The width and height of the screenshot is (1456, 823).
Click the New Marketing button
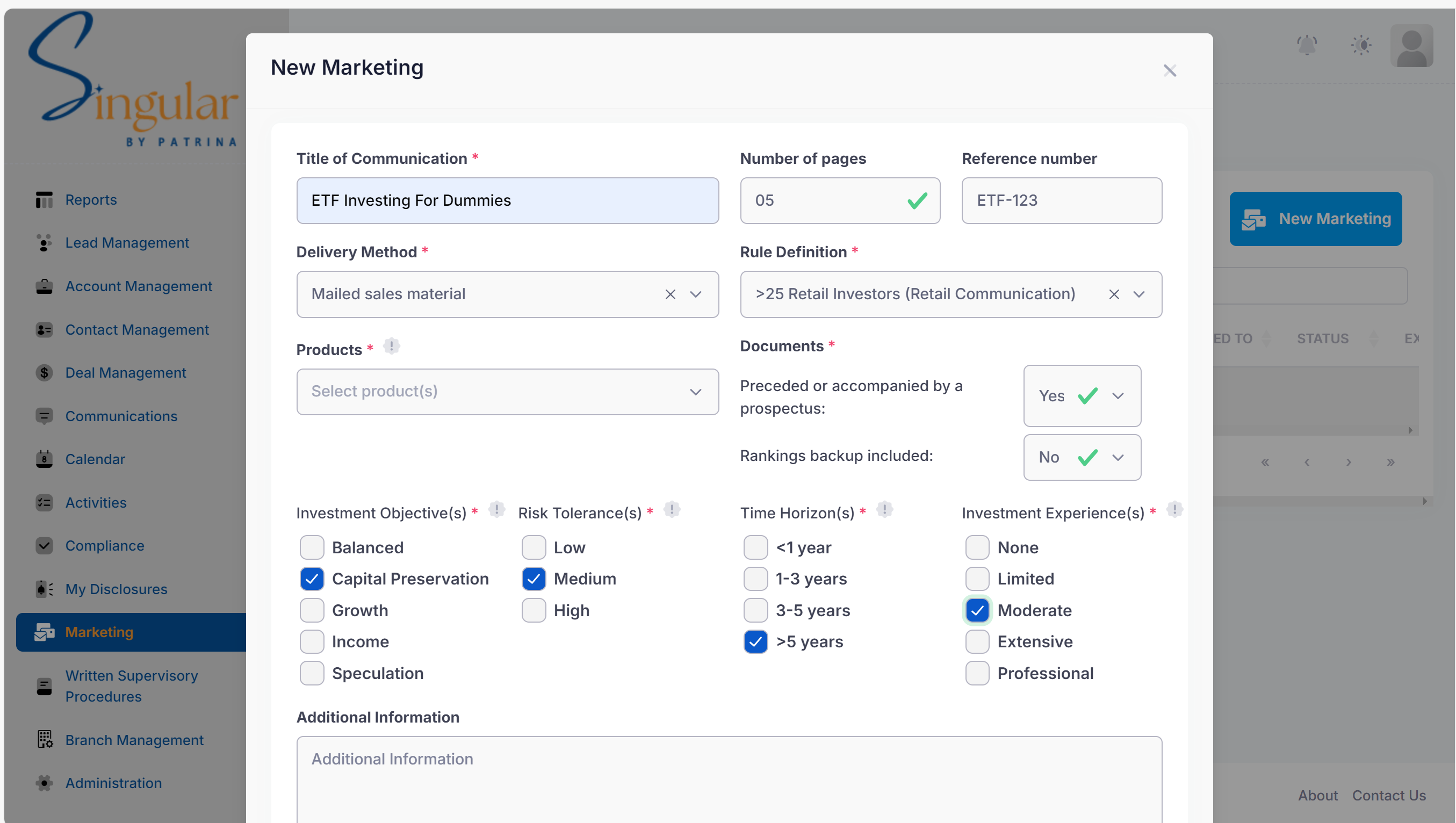pos(1315,219)
